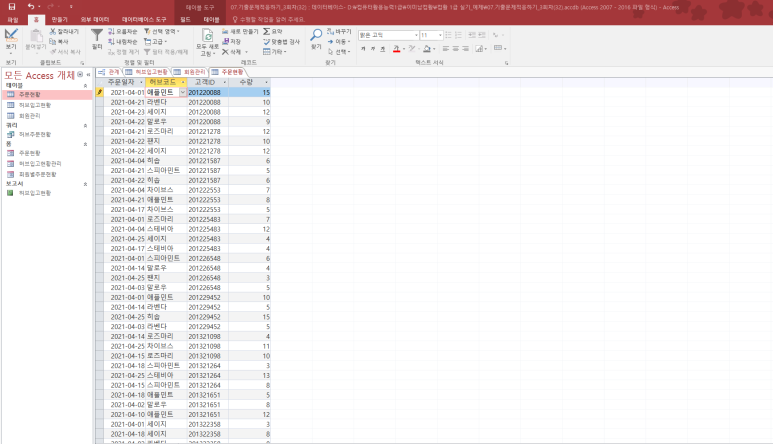
Task: Switch to the 테이블 (Table) ribbon tab
Action: (x=211, y=20)
